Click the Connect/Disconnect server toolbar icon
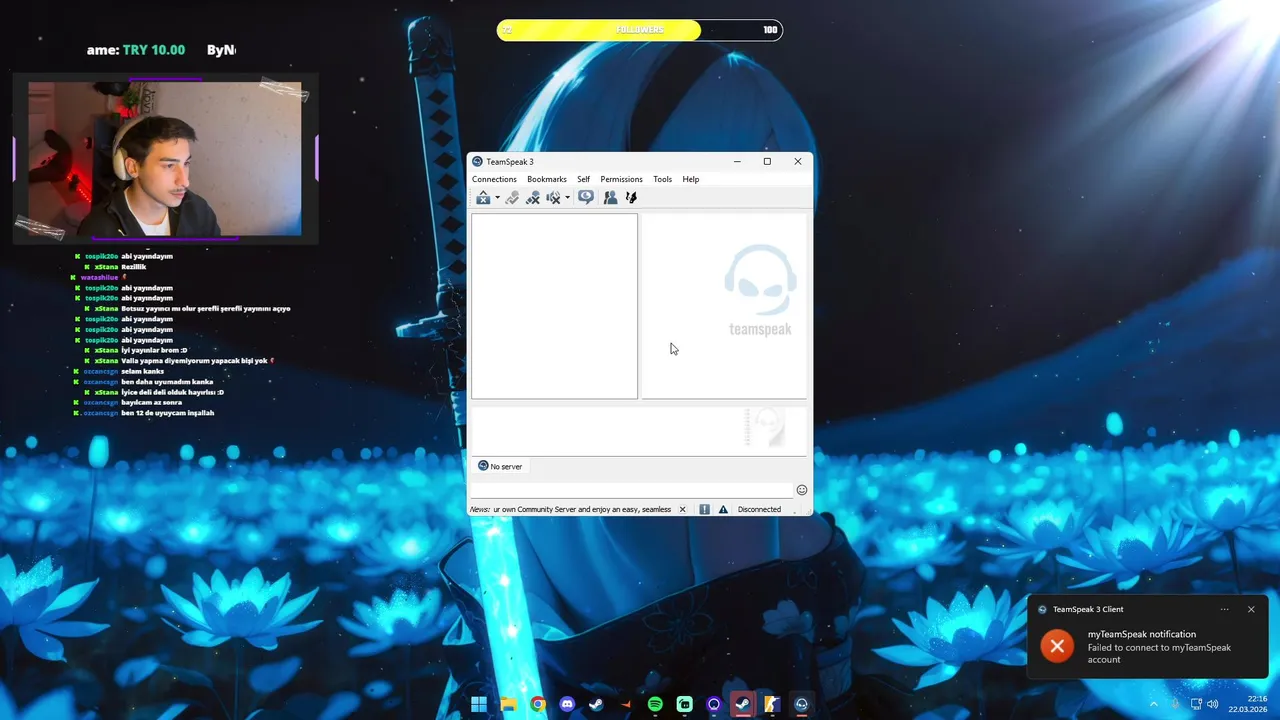Screen dimensions: 1280x720 pos(483,198)
